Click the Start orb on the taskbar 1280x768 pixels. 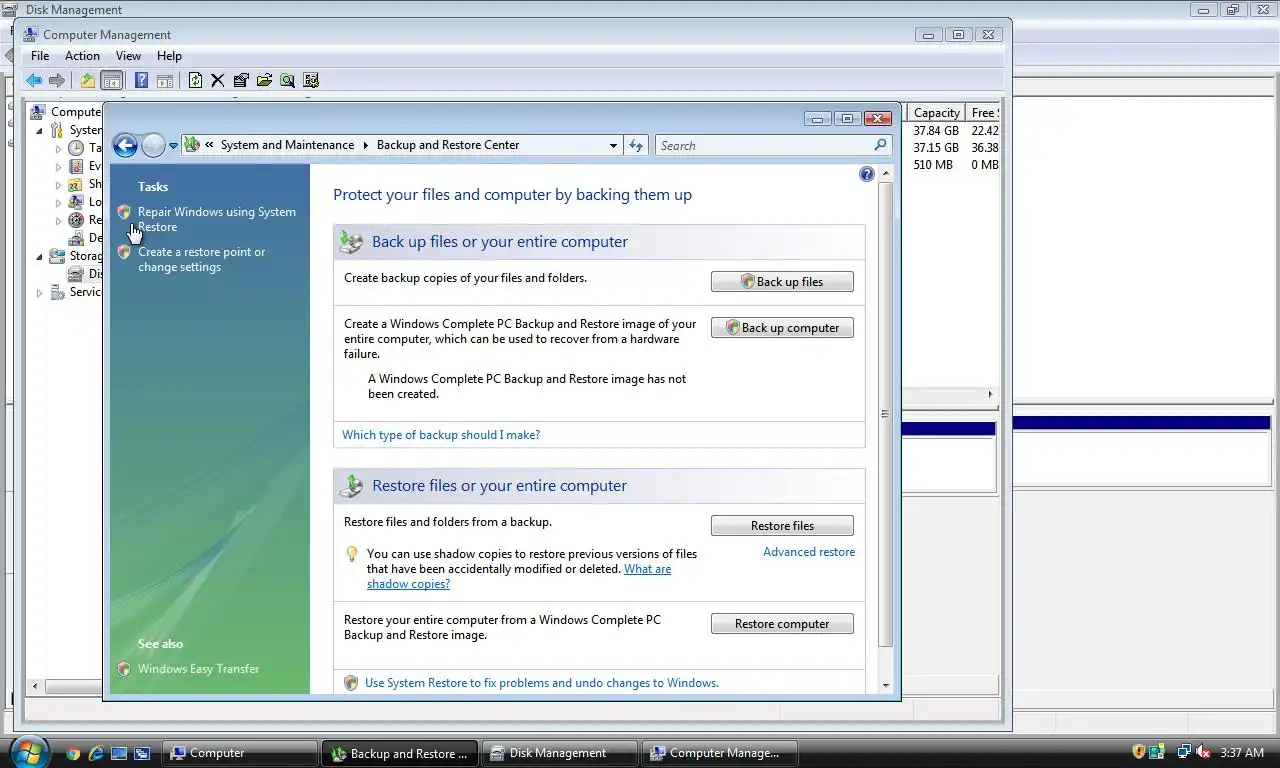(29, 751)
